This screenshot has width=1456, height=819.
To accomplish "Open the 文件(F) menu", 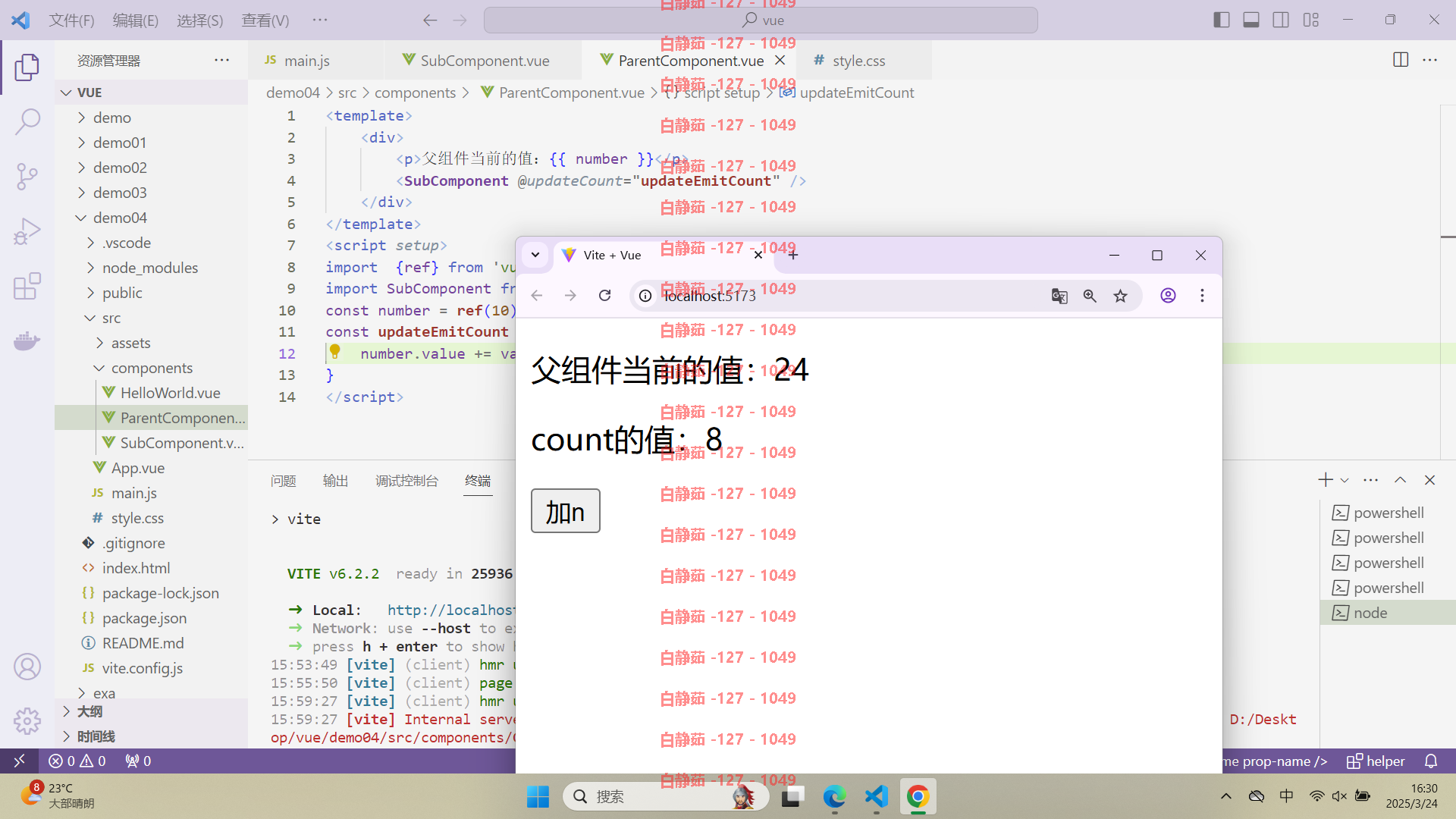I will [71, 20].
